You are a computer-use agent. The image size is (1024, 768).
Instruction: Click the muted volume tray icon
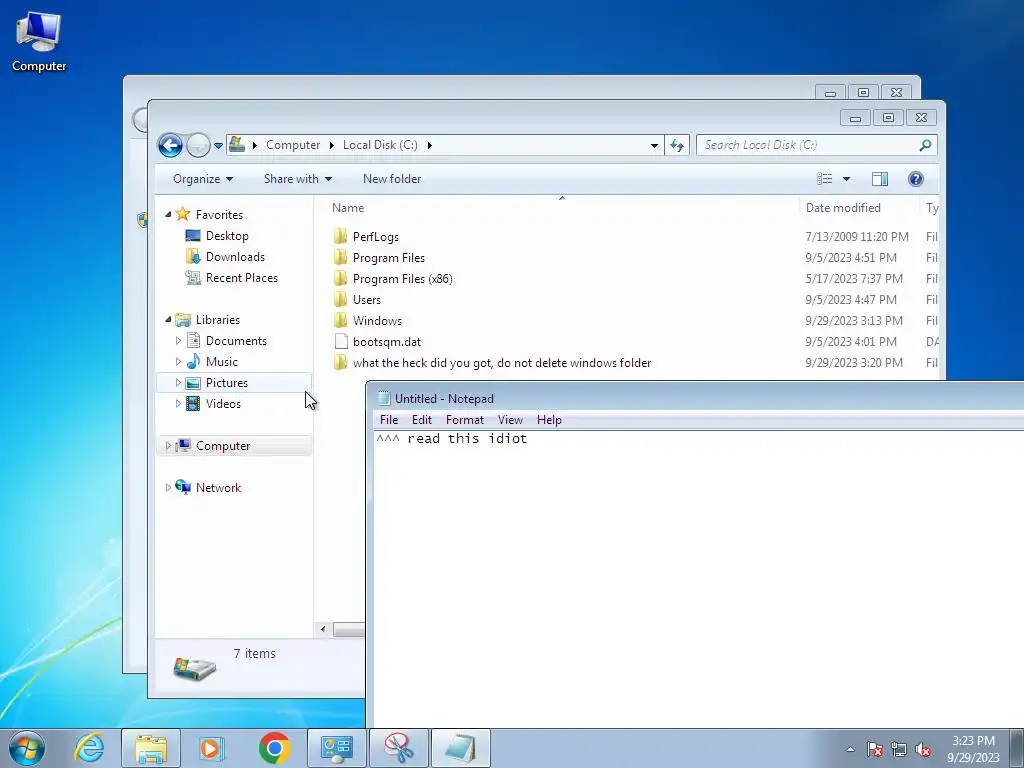tap(923, 750)
